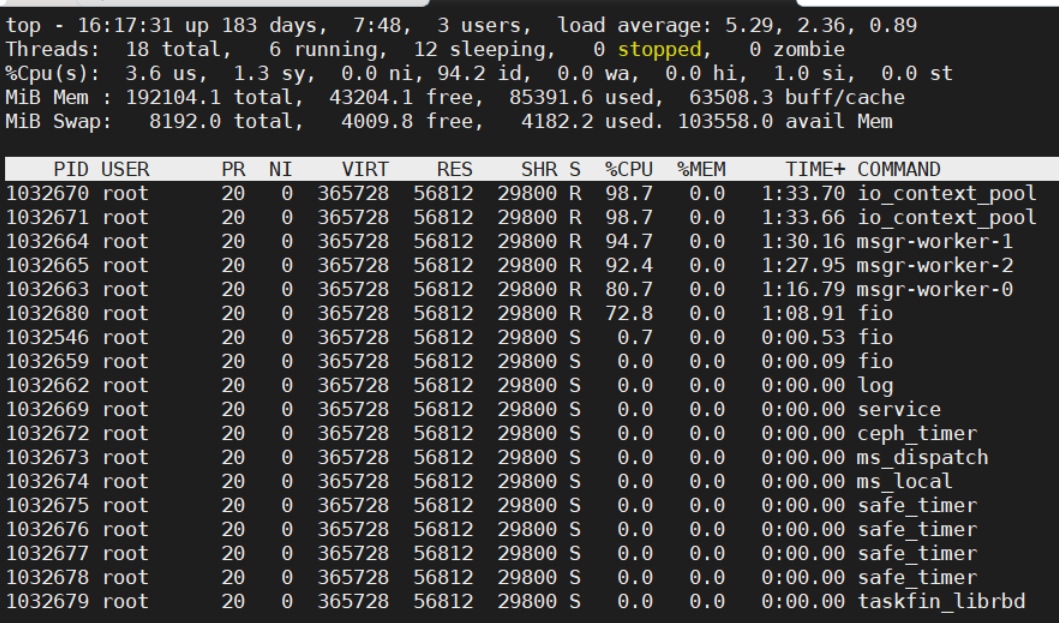Select PID 1032678 in the thread list
This screenshot has width=1059, height=623.
click(47, 577)
